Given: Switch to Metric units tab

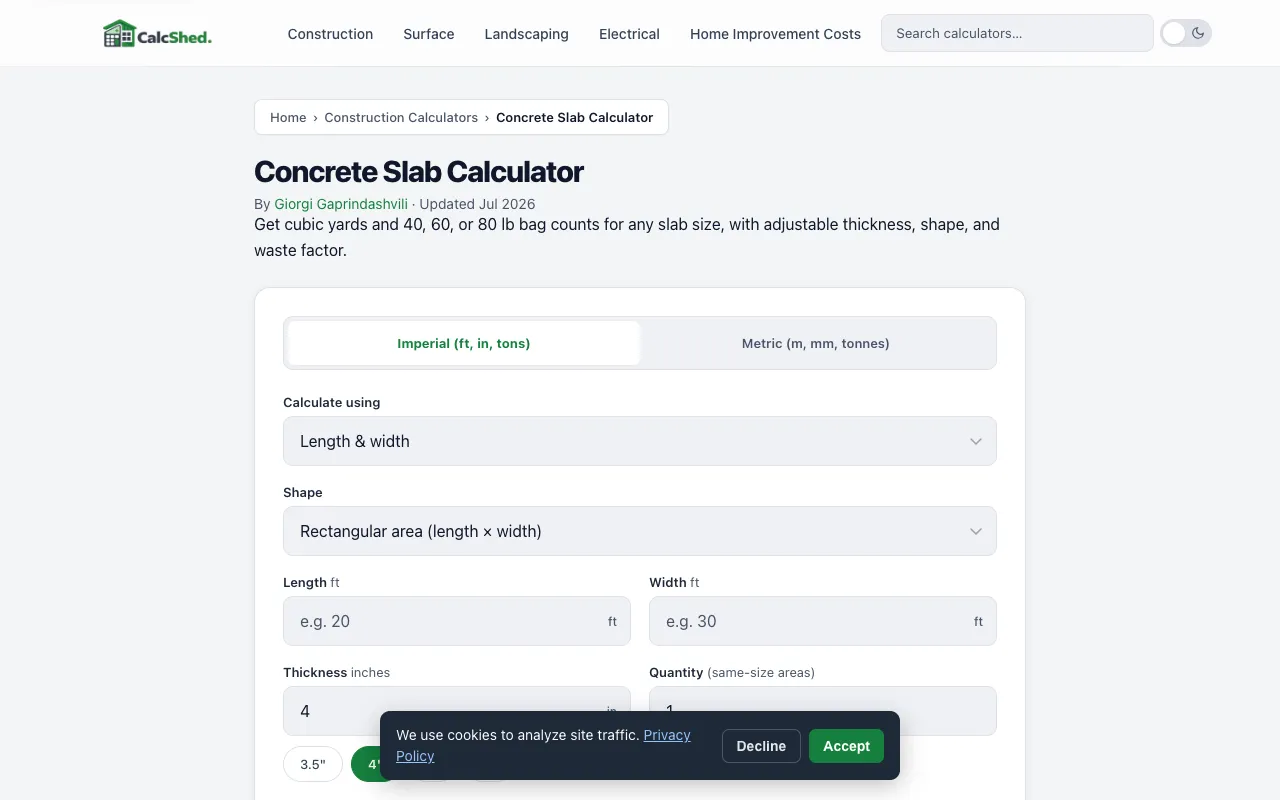Looking at the screenshot, I should pos(816,343).
